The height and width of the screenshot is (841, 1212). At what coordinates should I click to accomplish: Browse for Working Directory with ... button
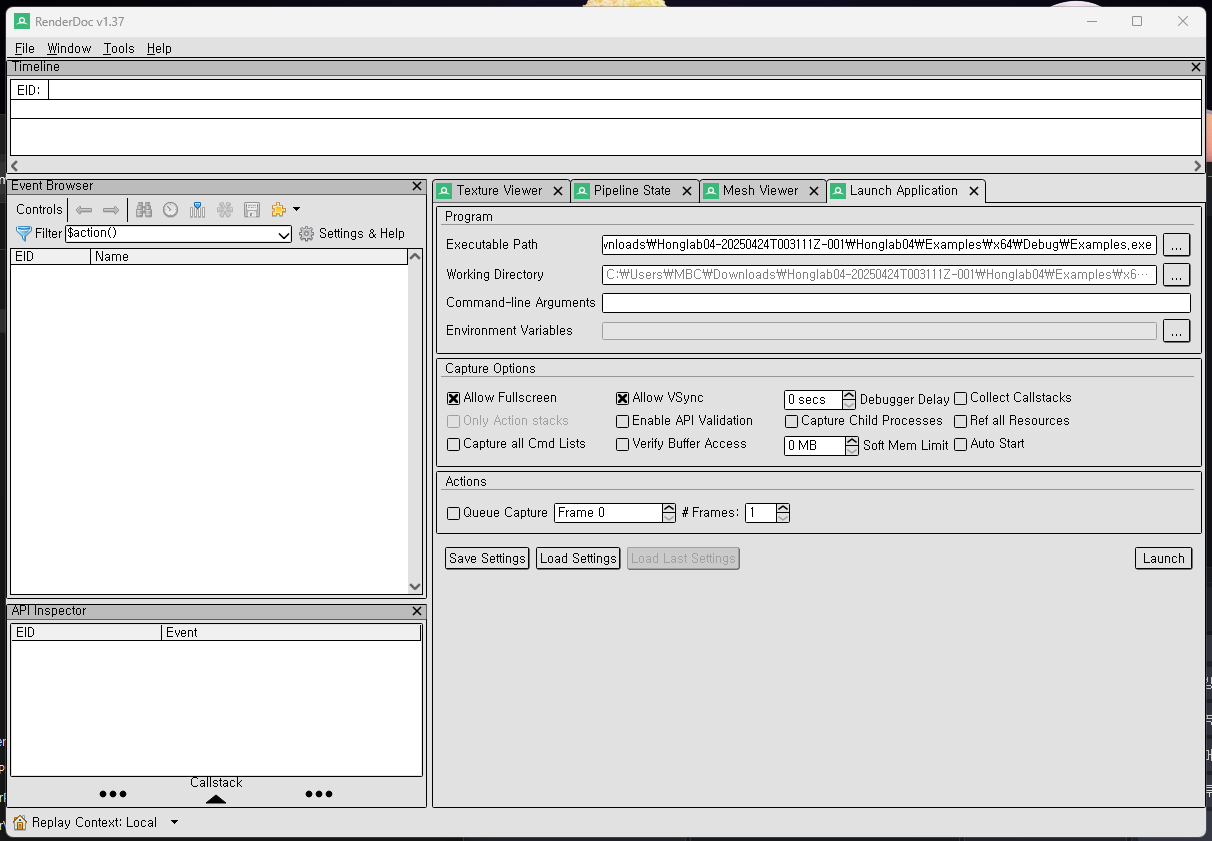coord(1176,275)
